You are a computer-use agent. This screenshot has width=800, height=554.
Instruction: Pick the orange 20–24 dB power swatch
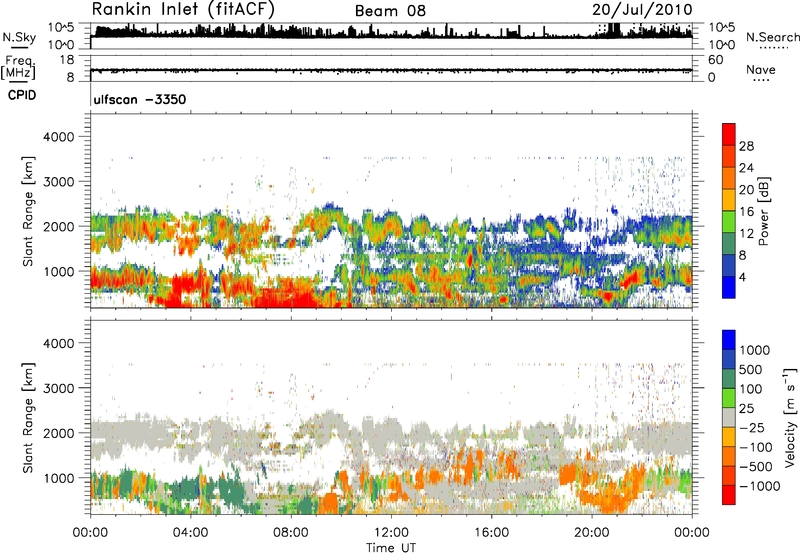pos(729,178)
